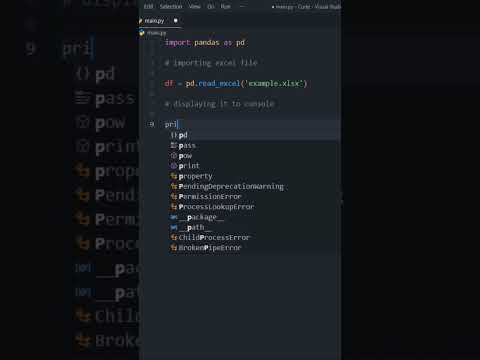
Task: Choose BrokenPipeError from suggestions
Action: (255, 248)
